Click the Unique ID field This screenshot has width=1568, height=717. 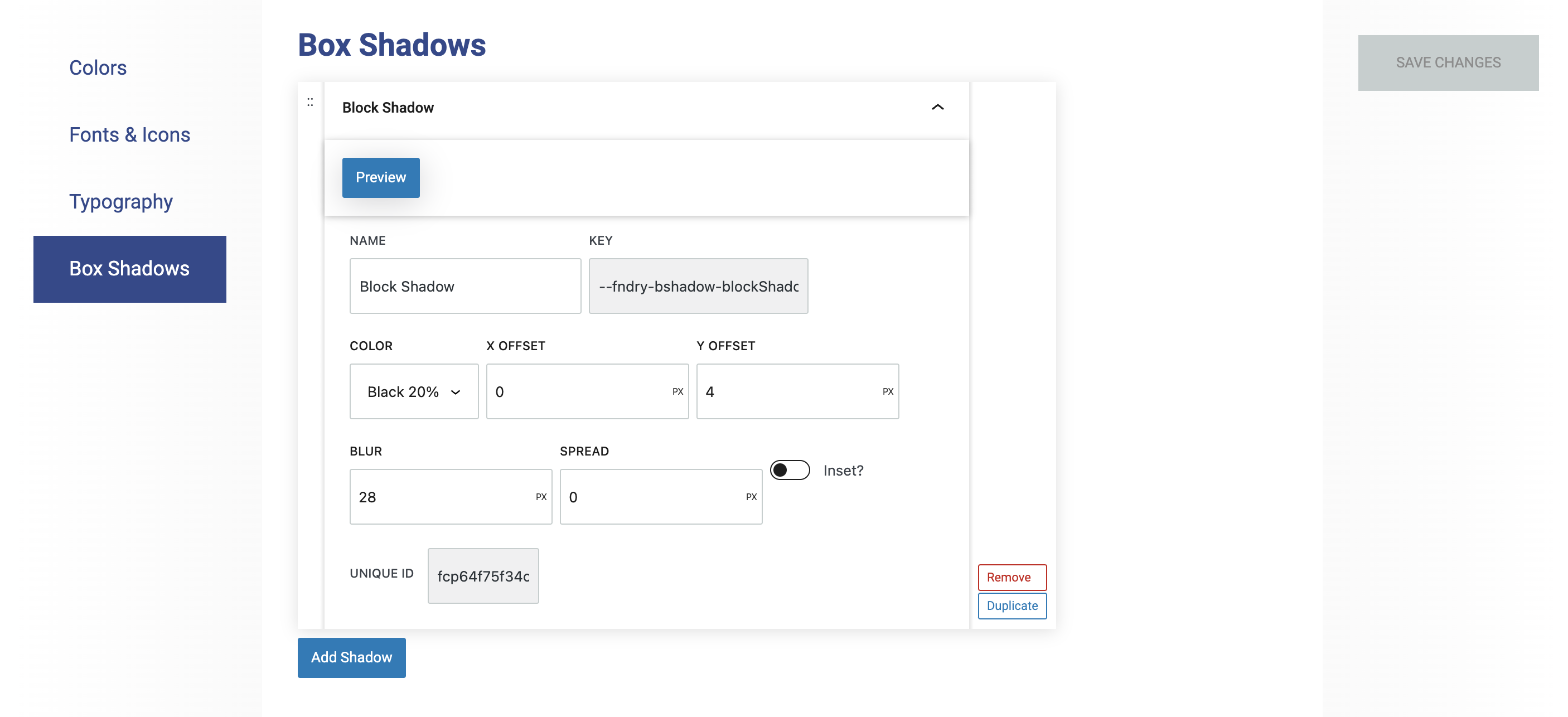[483, 576]
